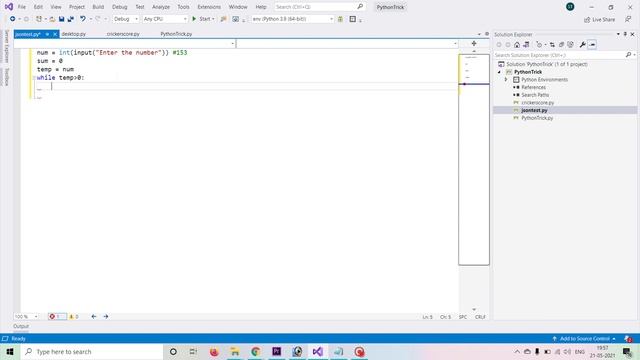
Task: Open the File menu
Action: point(22,7)
